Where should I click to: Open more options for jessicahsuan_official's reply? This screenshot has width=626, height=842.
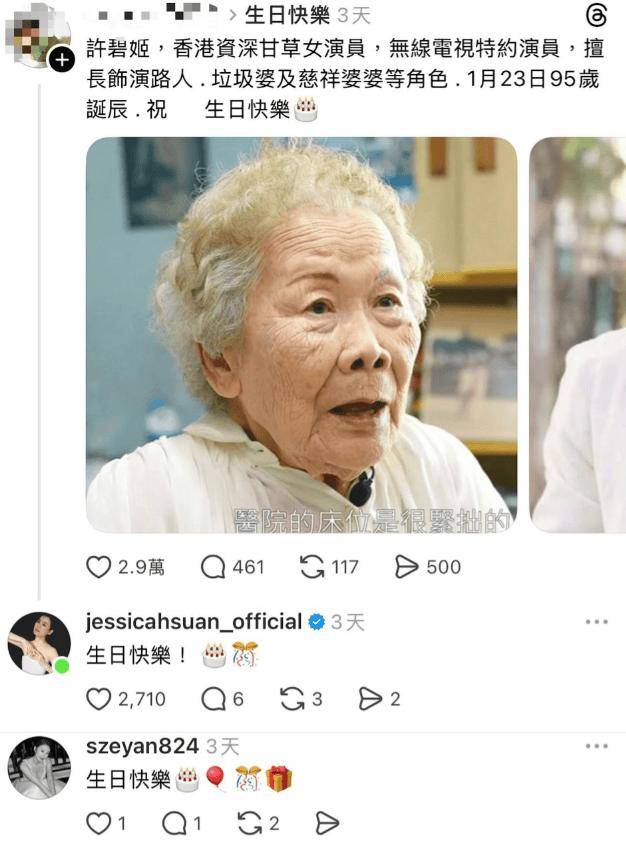point(596,622)
